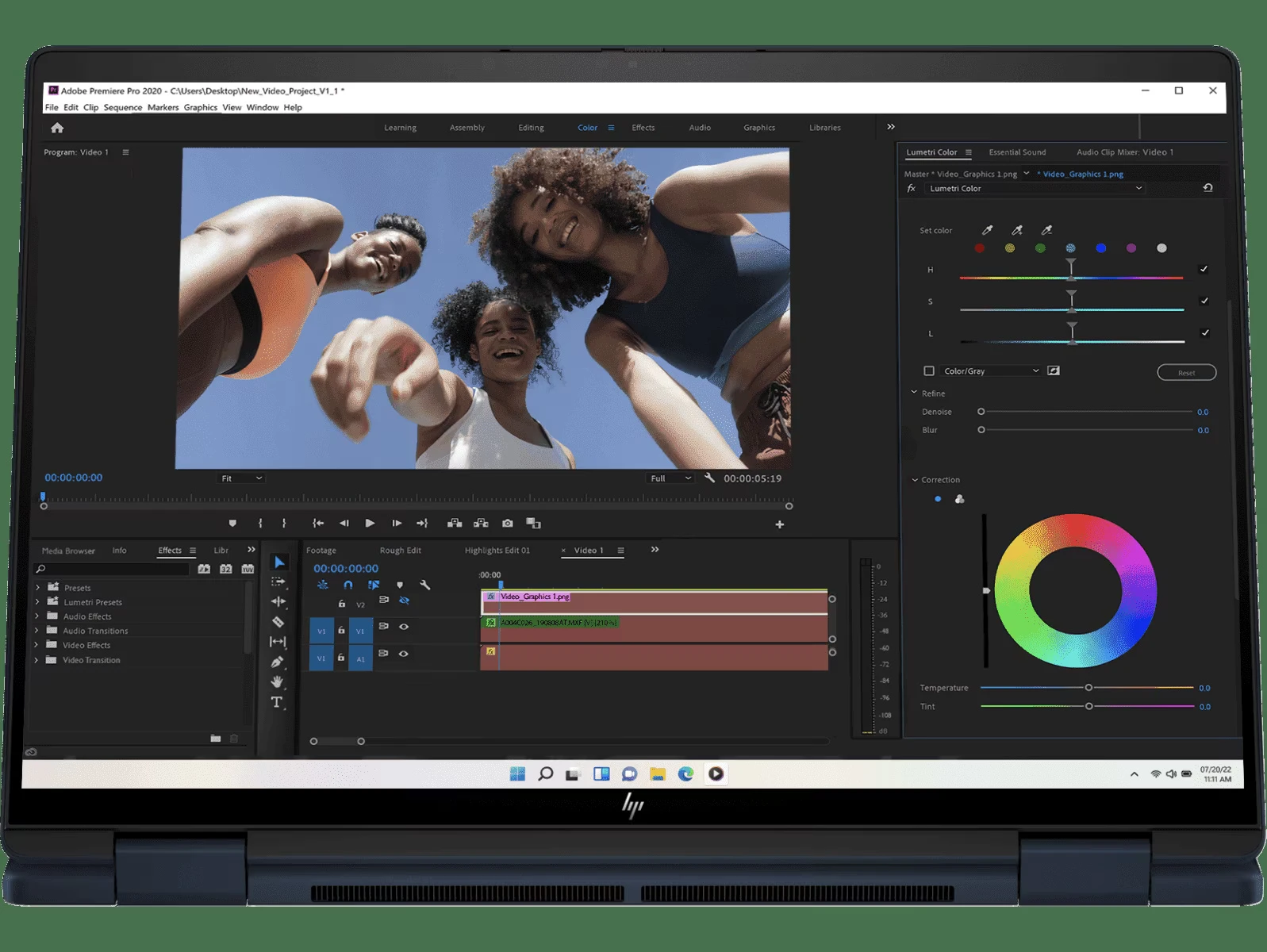1267x952 pixels.
Task: Click the blue Video_Graphics 1.png link
Action: (x=1082, y=175)
